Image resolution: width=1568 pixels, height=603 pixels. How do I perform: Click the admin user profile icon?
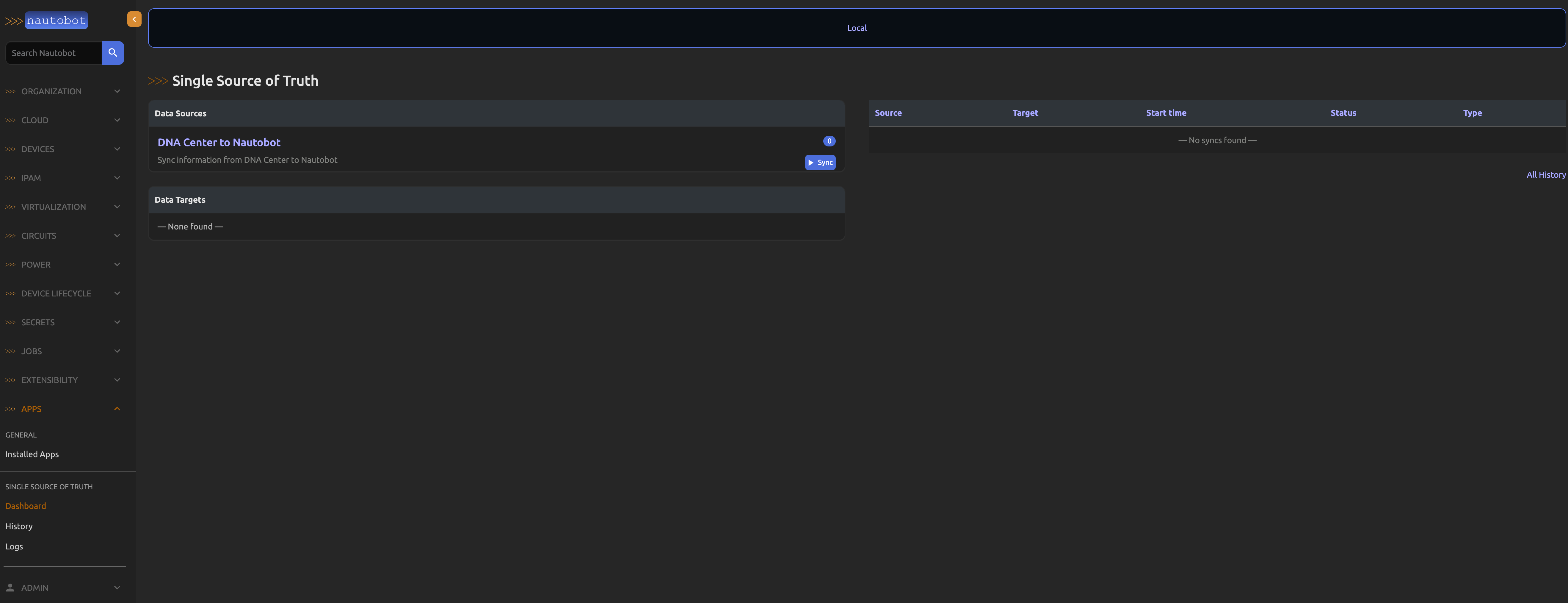(10, 587)
